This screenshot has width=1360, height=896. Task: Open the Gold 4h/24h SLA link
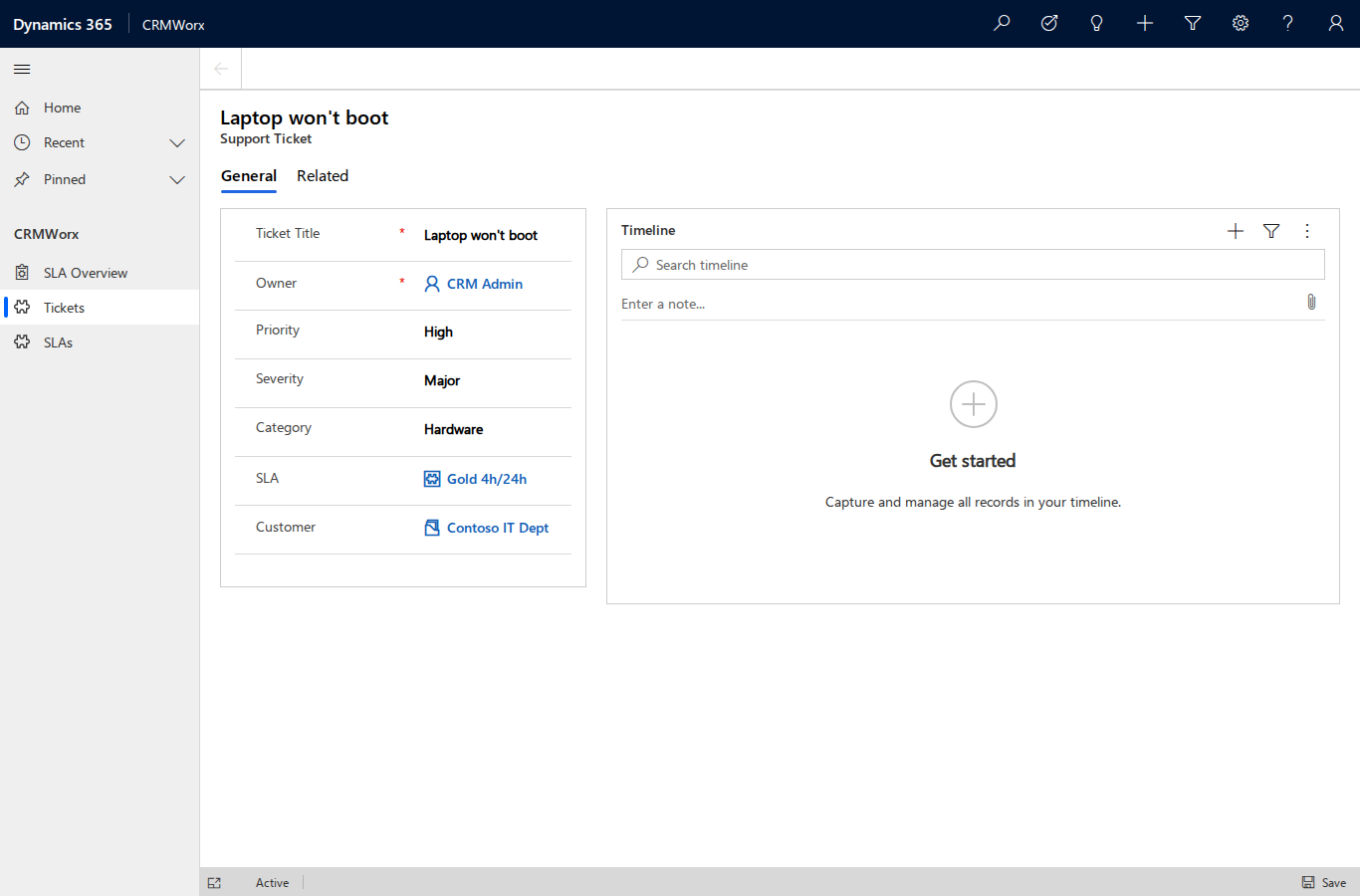[x=487, y=479]
